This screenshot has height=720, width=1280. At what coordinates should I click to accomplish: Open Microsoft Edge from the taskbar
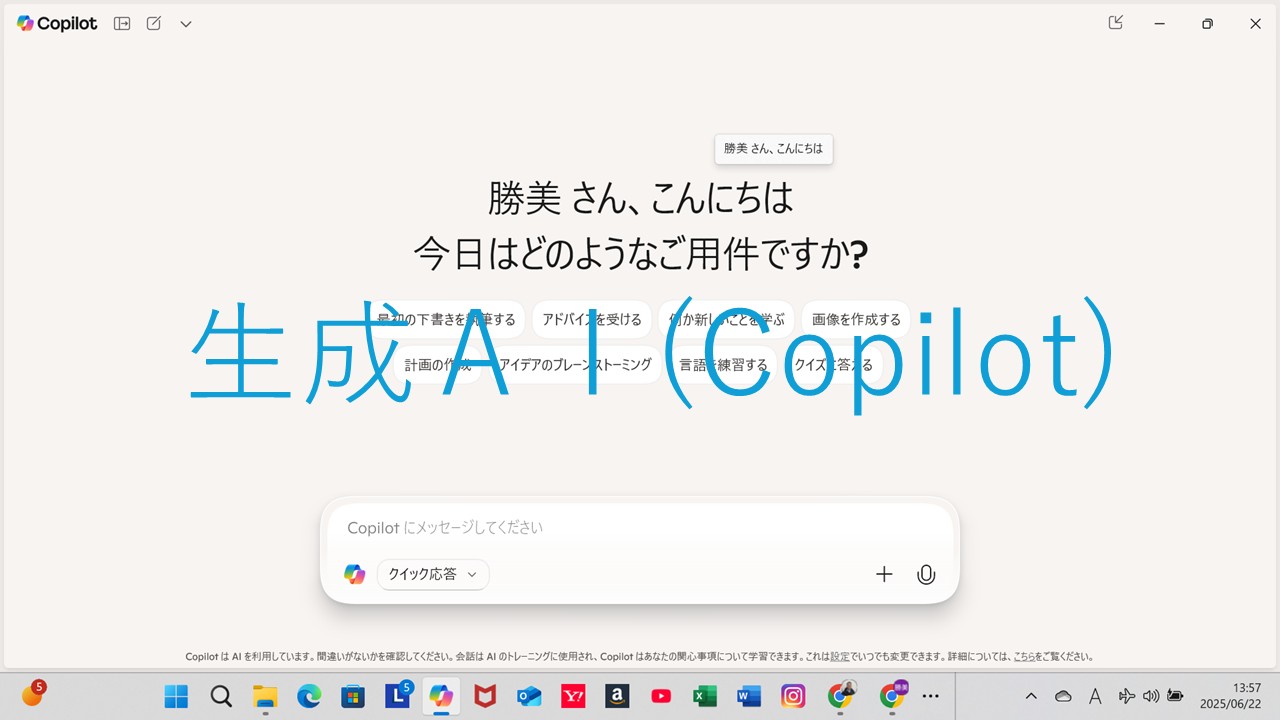pyautogui.click(x=309, y=696)
